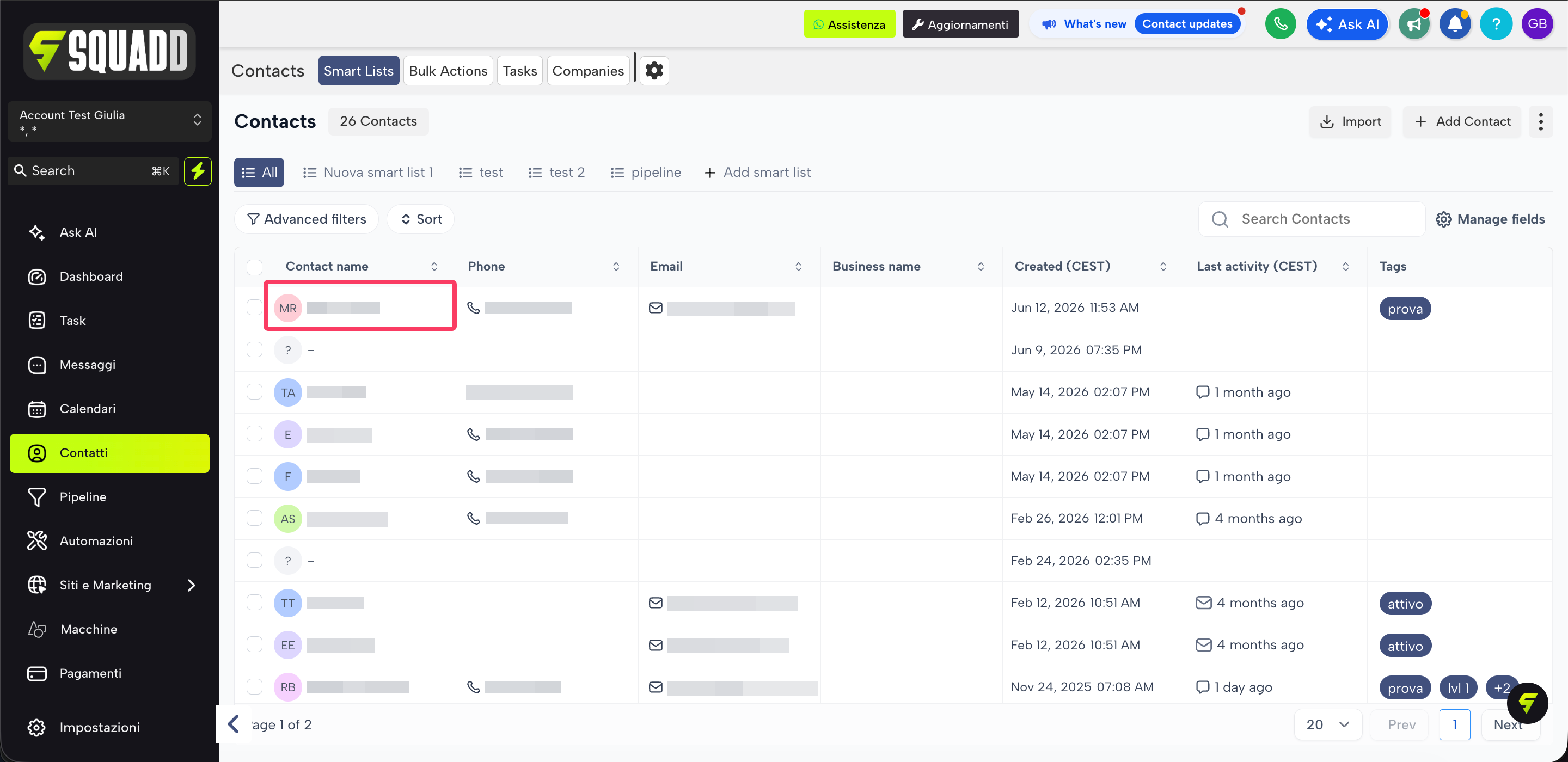Toggle the select-all contacts checkbox
The image size is (1568, 762).
254,267
